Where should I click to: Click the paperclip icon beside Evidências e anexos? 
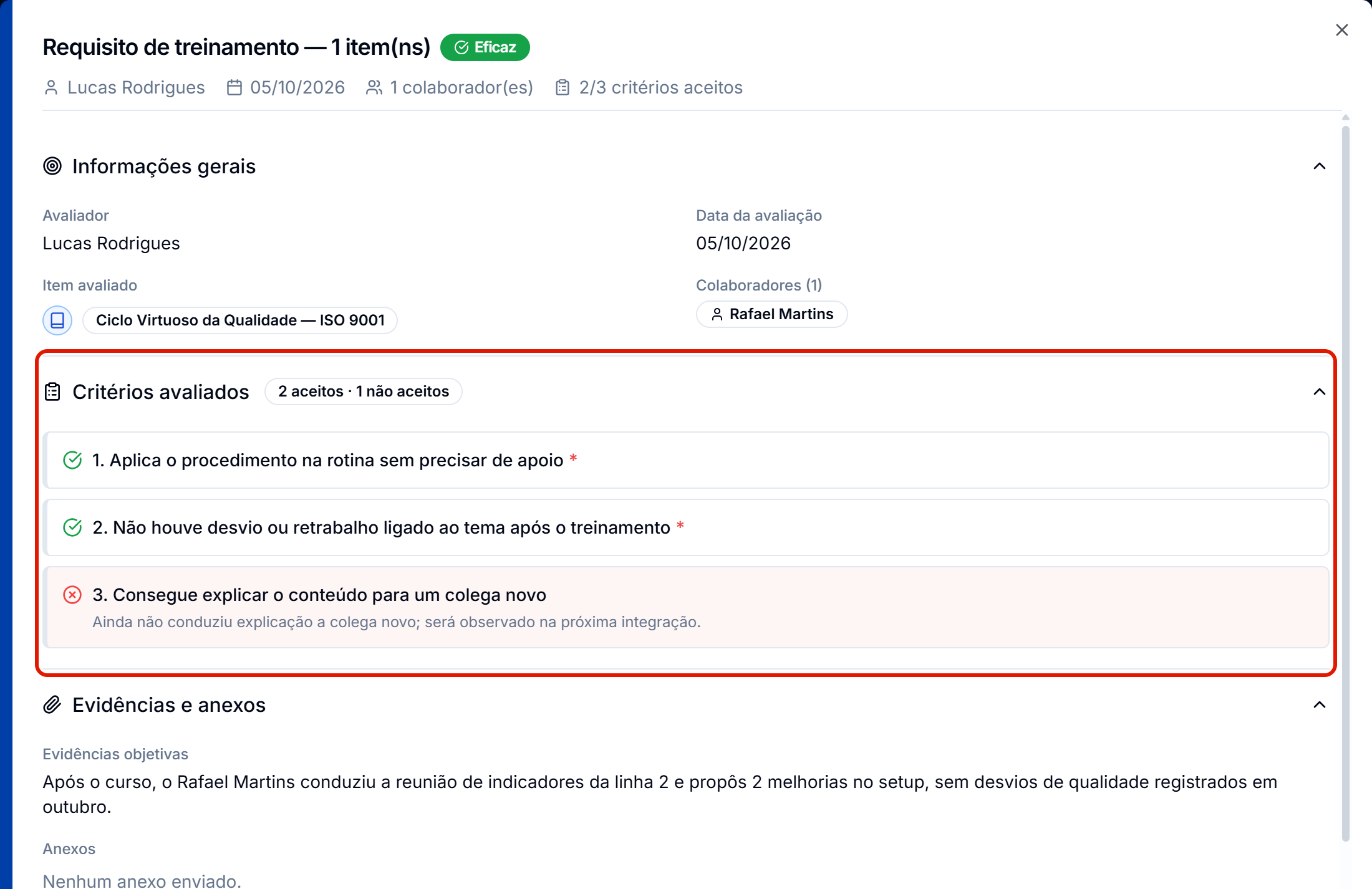(x=52, y=704)
